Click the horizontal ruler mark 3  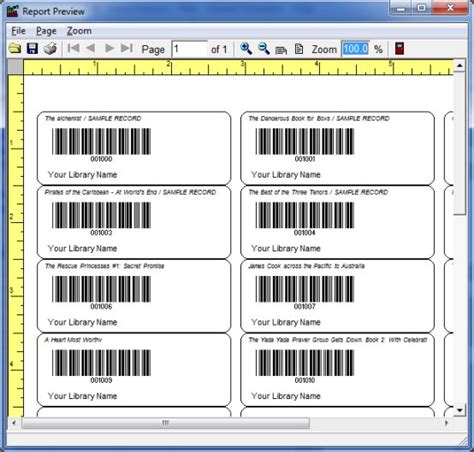(243, 63)
